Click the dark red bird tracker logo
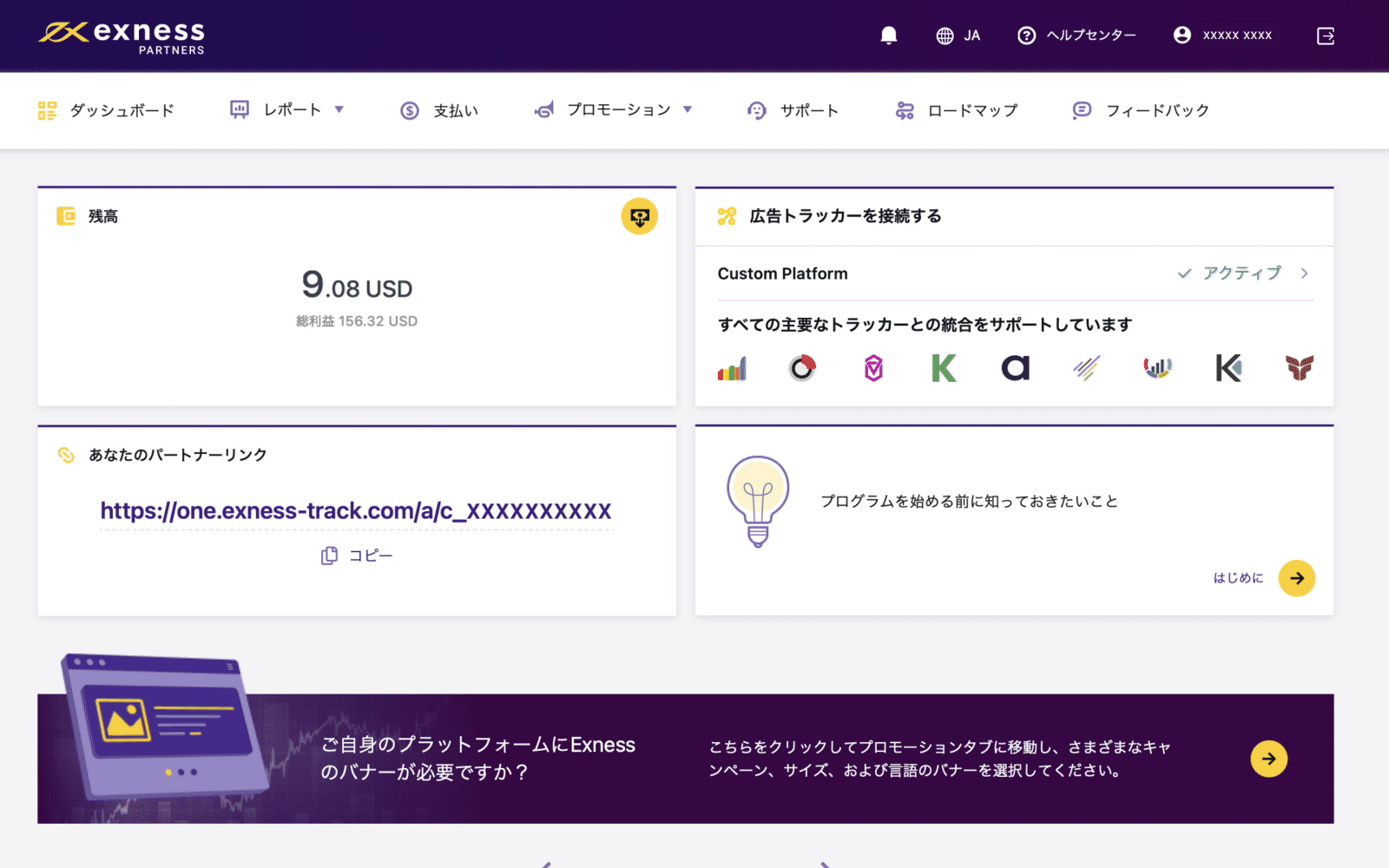Image resolution: width=1389 pixels, height=868 pixels. click(1300, 368)
